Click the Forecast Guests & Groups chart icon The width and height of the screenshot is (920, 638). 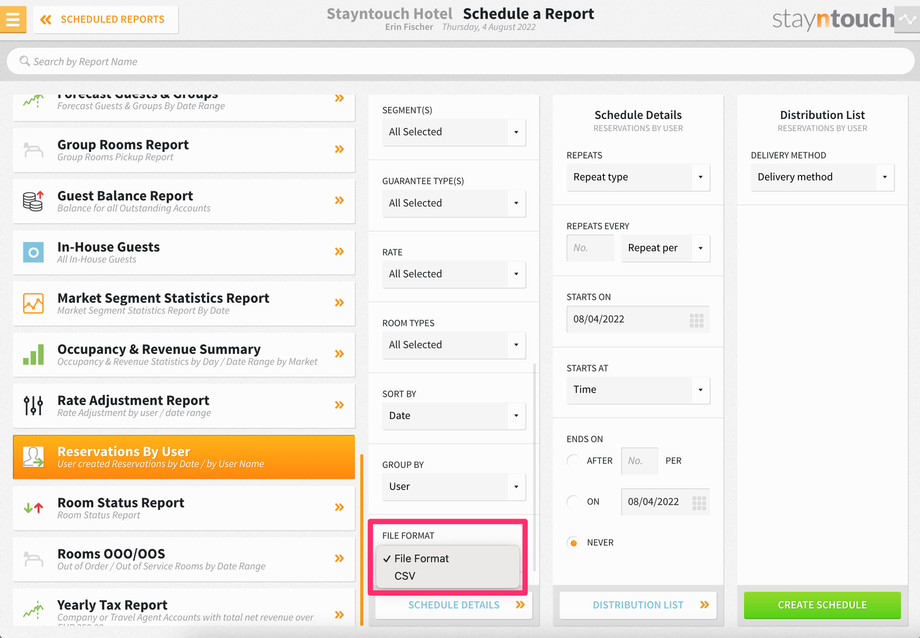pos(33,101)
